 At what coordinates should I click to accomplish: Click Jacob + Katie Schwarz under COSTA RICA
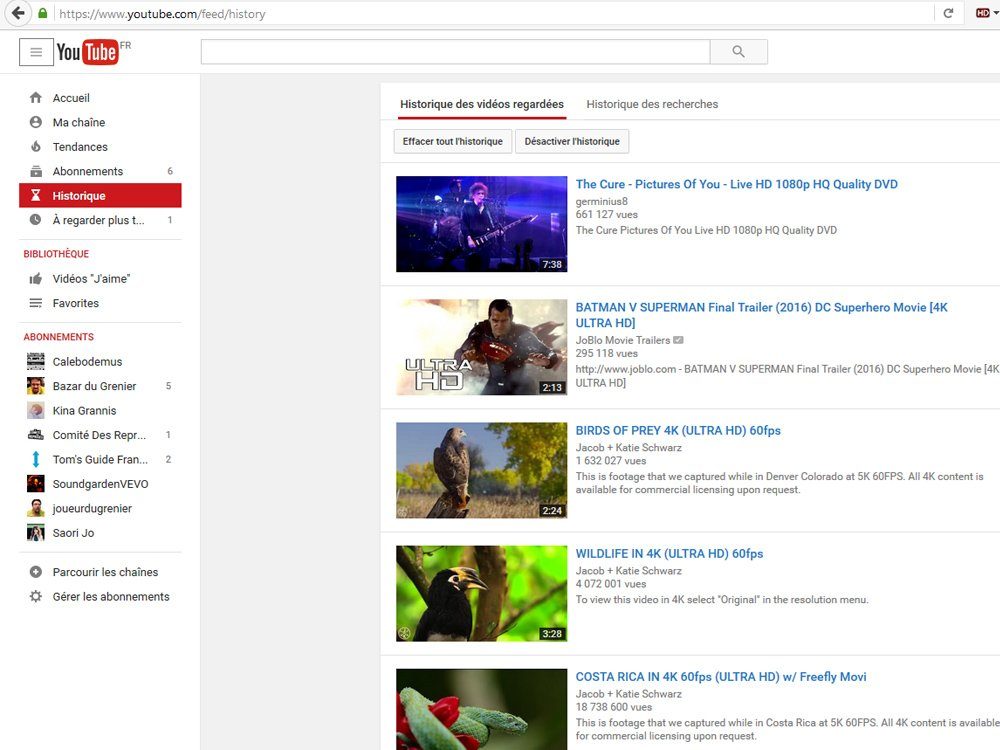pyautogui.click(x=628, y=694)
